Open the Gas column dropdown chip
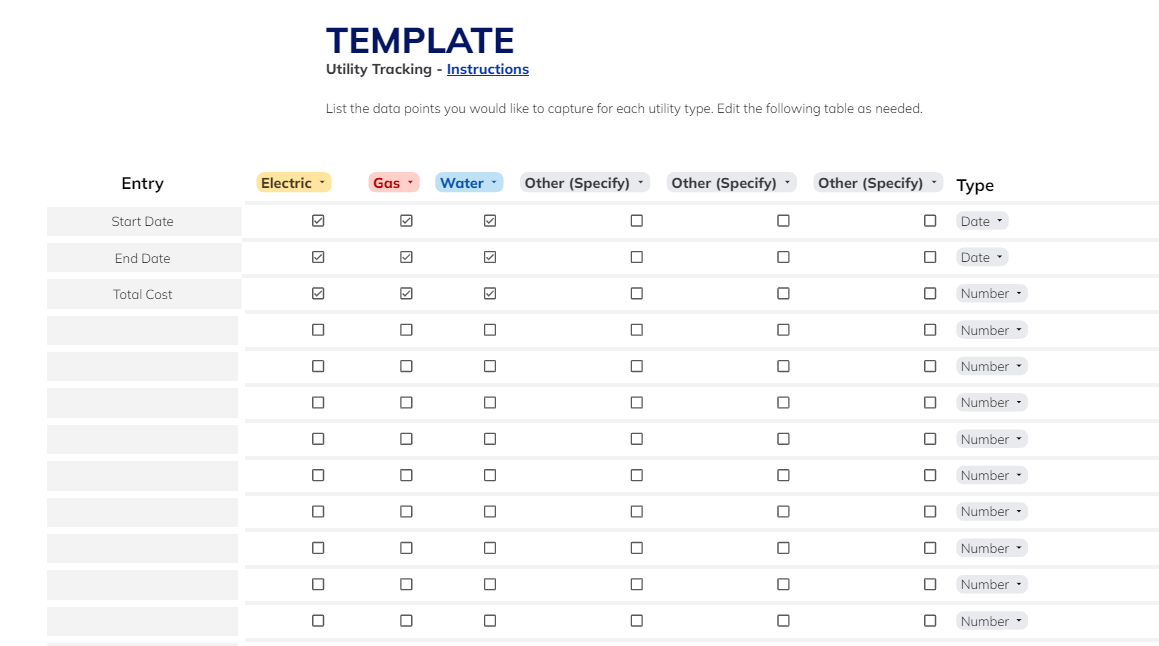 click(393, 183)
